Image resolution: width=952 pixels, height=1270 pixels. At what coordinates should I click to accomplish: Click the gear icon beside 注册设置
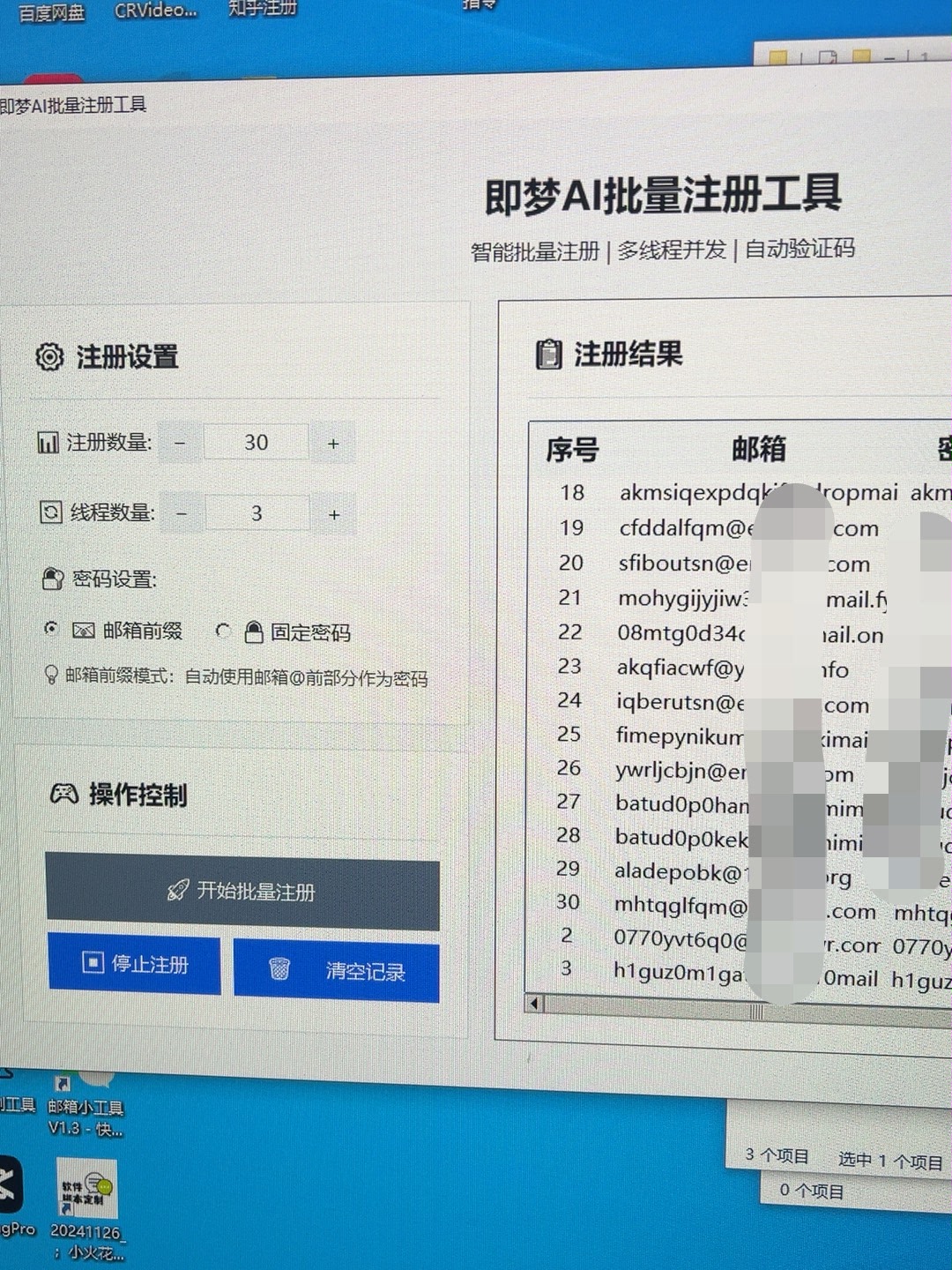(50, 357)
